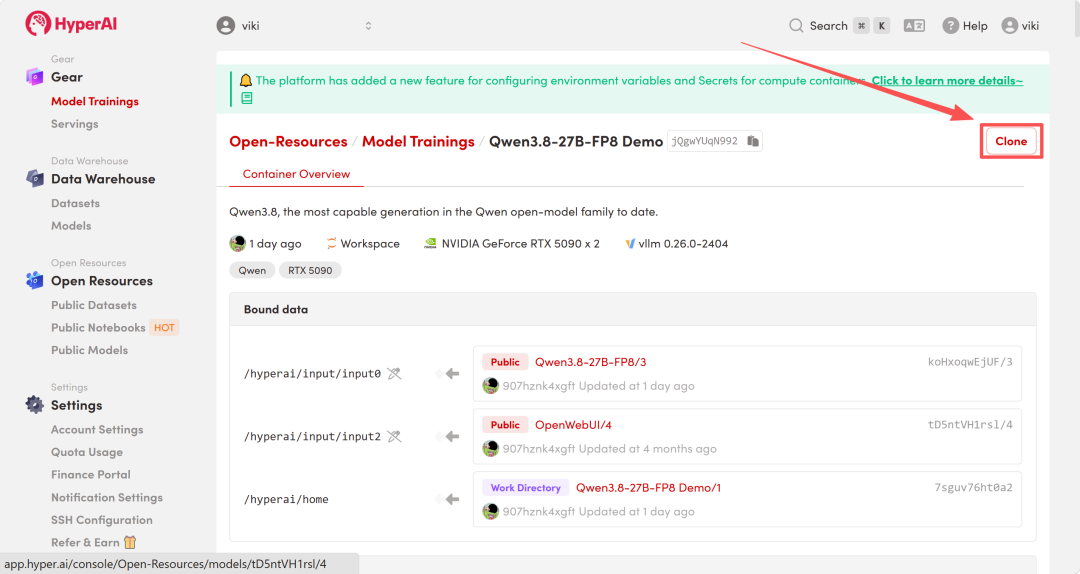Open Servings in the sidebar

pos(74,124)
